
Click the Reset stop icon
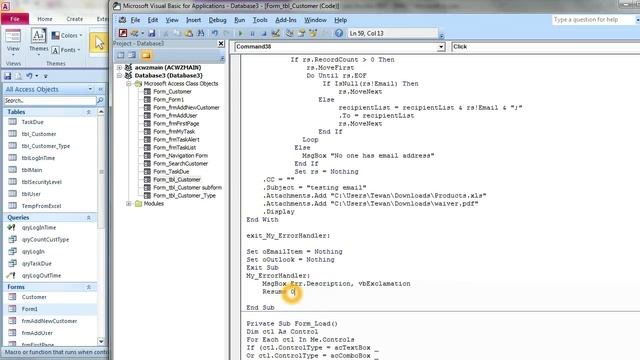[x=264, y=33]
